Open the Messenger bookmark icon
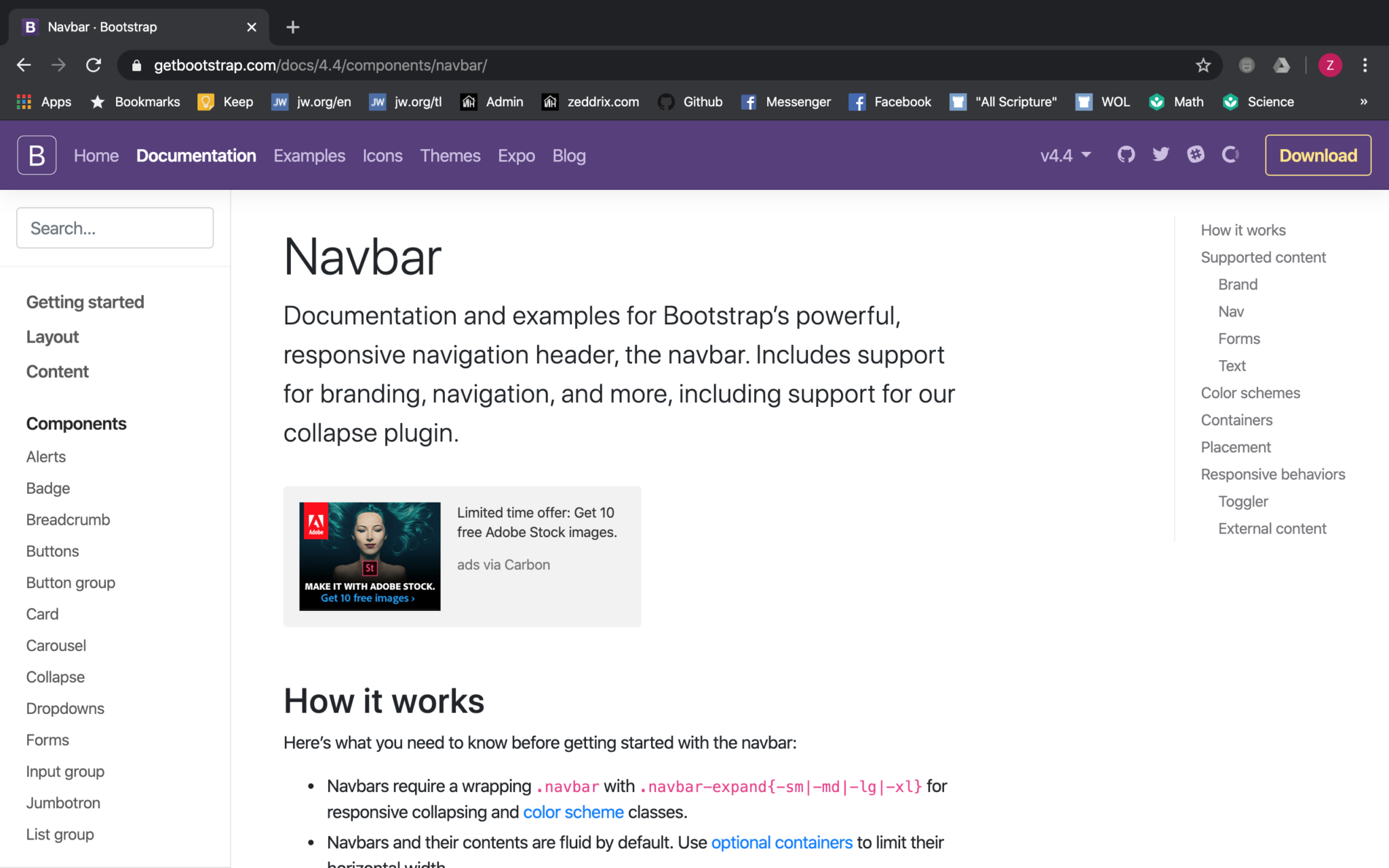 (749, 102)
